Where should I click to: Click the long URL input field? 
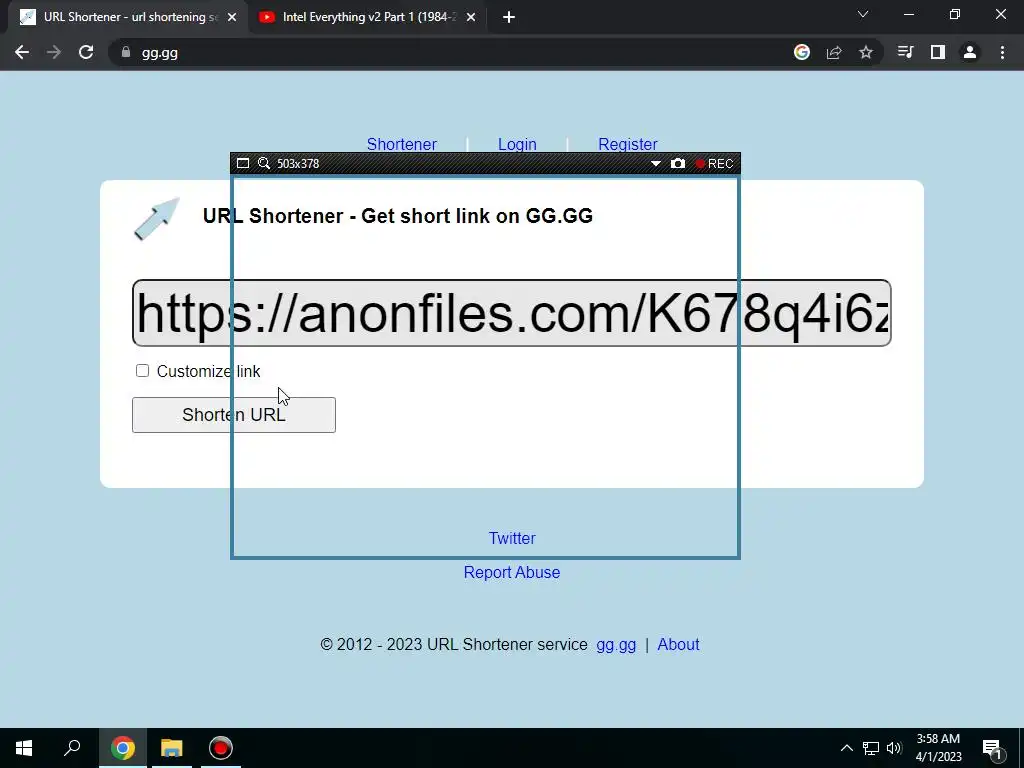pos(511,313)
